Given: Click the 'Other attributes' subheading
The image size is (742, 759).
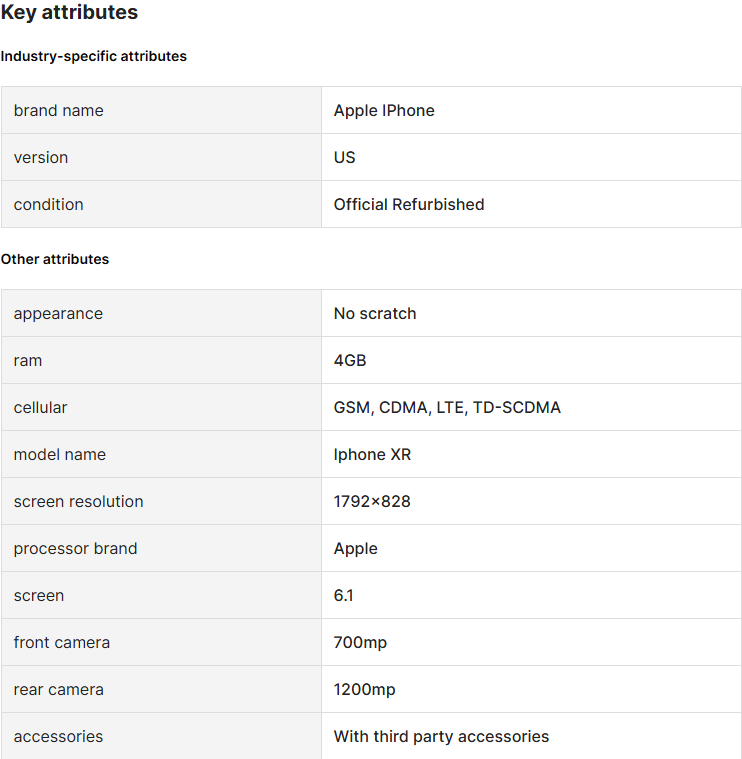Looking at the screenshot, I should [x=55, y=259].
